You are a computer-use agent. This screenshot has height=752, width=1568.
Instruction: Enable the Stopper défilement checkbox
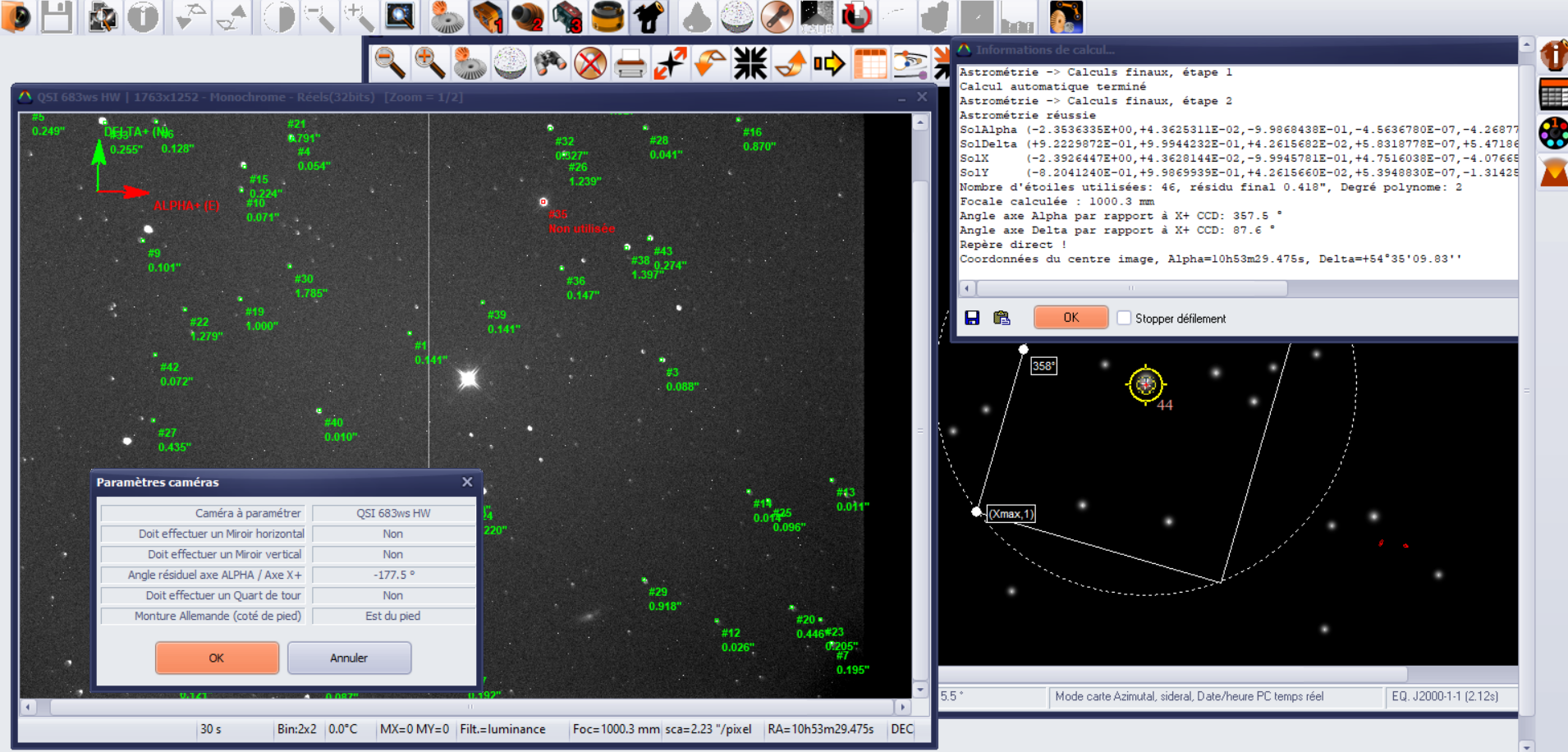[x=1124, y=318]
